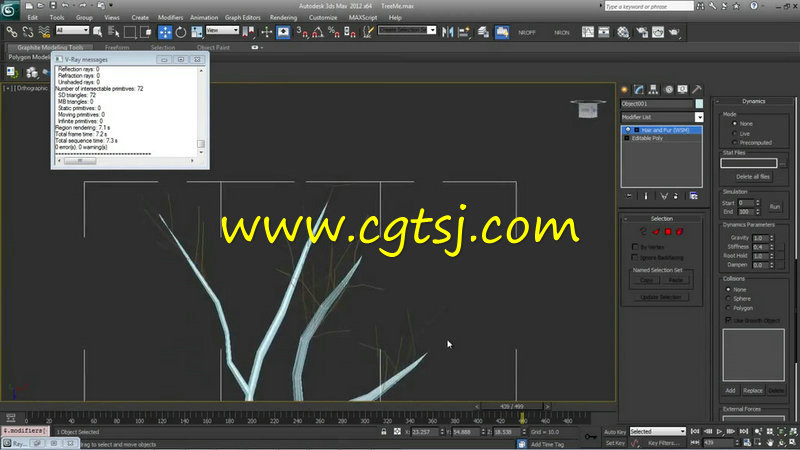Click Bind to Space Warp icon
The image size is (800, 450).
[44, 32]
